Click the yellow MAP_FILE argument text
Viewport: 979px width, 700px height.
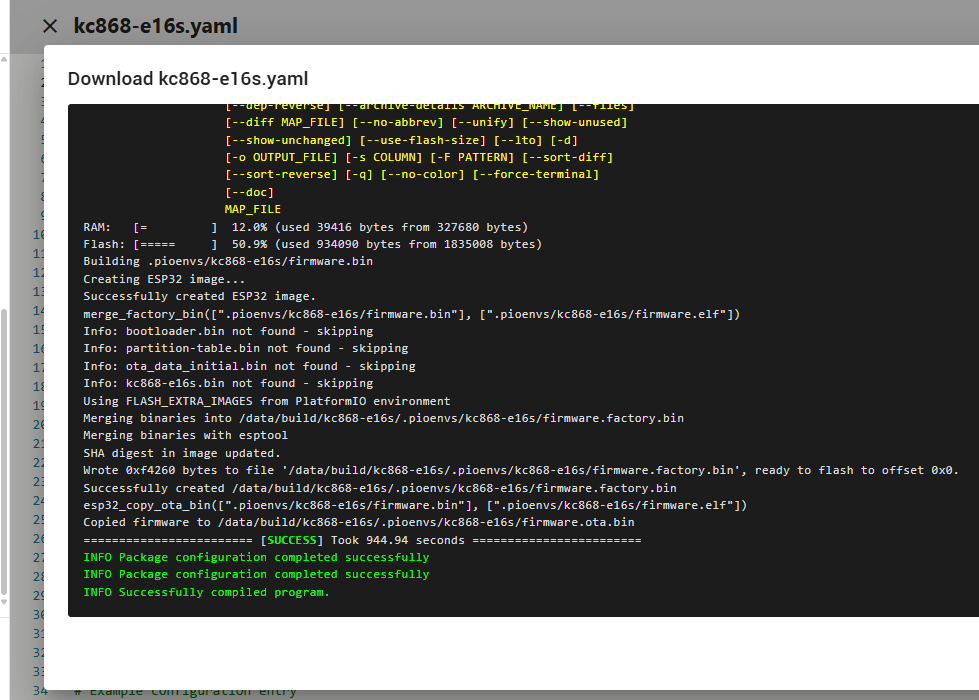252,209
